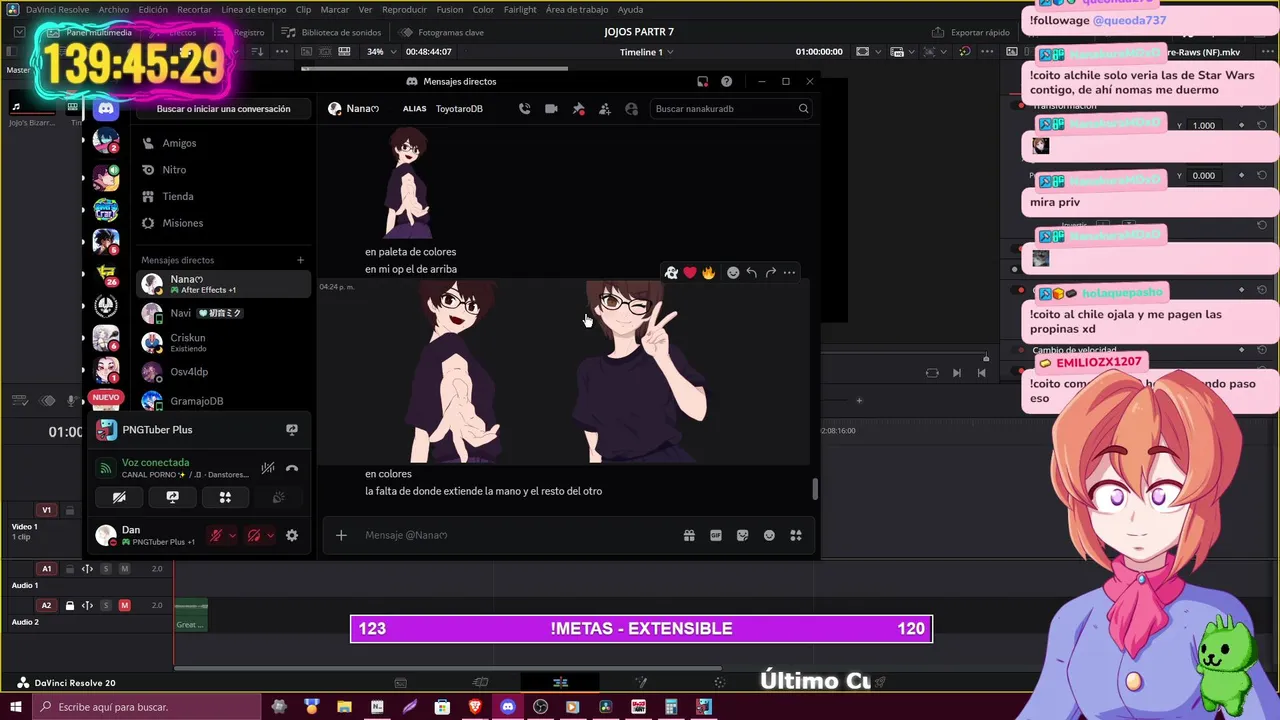1280x720 pixels.
Task: Attach a file with the plus button
Action: tap(341, 535)
